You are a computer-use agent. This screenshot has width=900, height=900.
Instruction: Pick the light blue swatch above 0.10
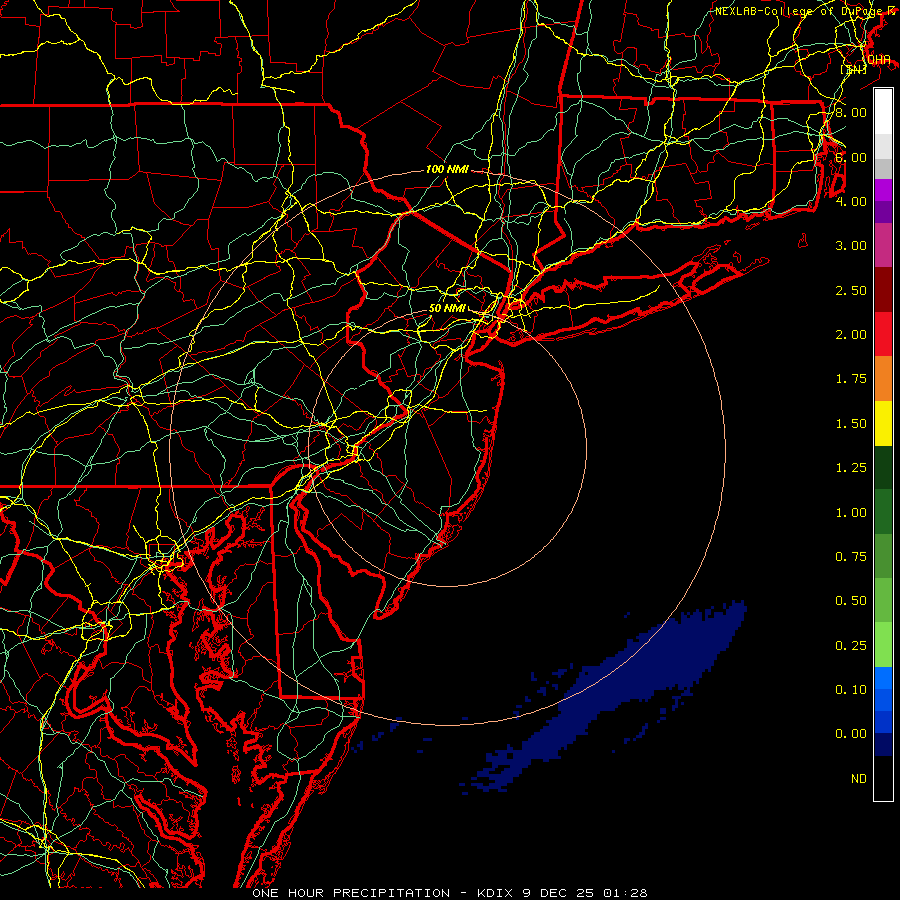pos(883,678)
